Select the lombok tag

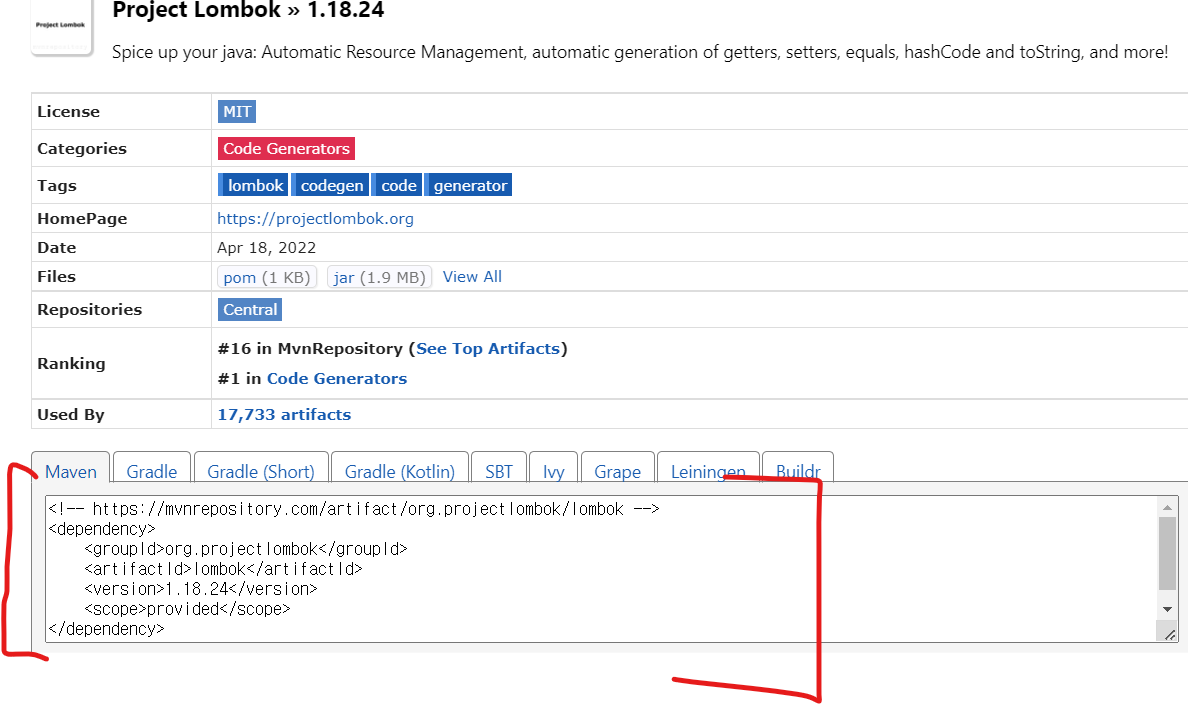pos(253,186)
